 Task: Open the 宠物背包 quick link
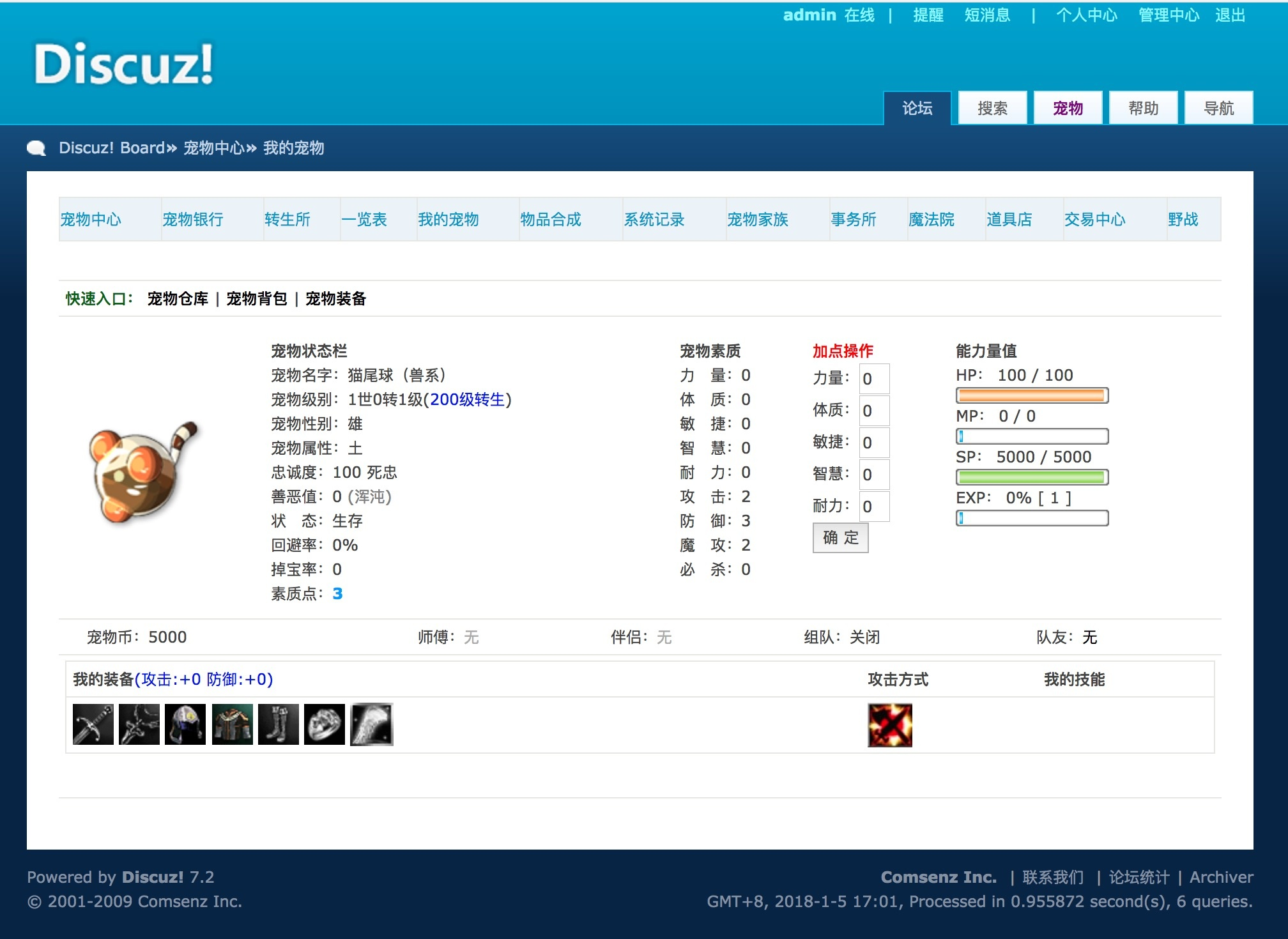tap(257, 299)
